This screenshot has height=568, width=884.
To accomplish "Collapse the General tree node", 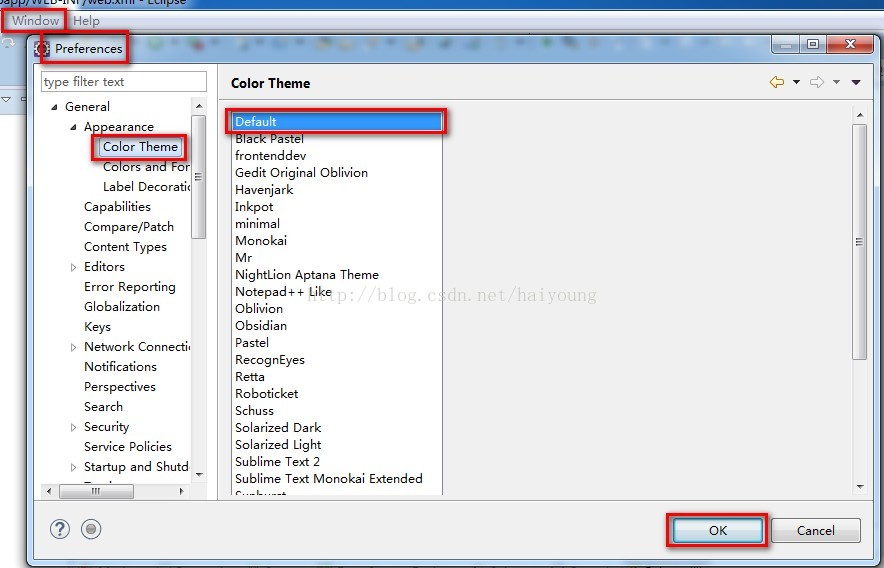I will pos(54,107).
